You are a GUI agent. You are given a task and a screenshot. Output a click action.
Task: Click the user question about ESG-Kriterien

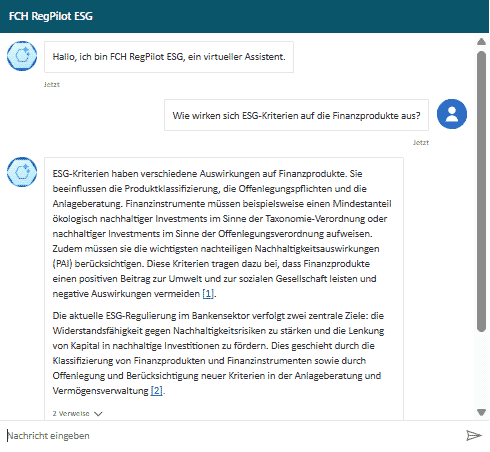coord(296,115)
